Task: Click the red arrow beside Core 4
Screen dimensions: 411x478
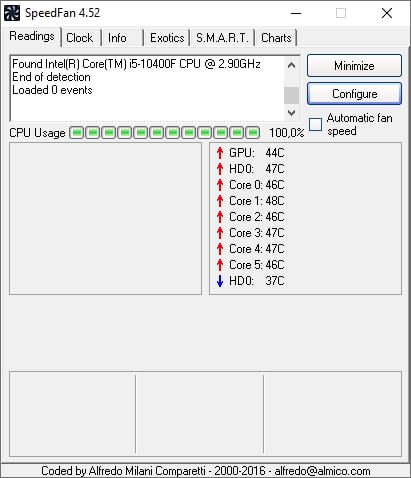Action: [220, 249]
